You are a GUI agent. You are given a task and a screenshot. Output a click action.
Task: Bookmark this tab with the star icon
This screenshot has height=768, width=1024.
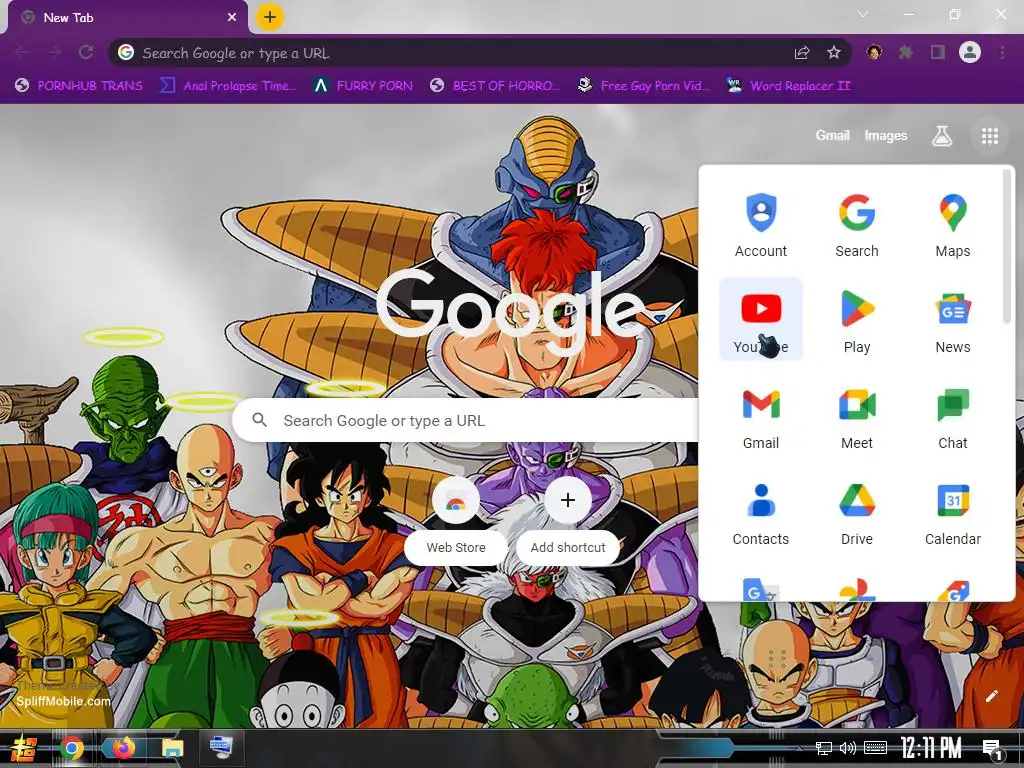pyautogui.click(x=834, y=53)
